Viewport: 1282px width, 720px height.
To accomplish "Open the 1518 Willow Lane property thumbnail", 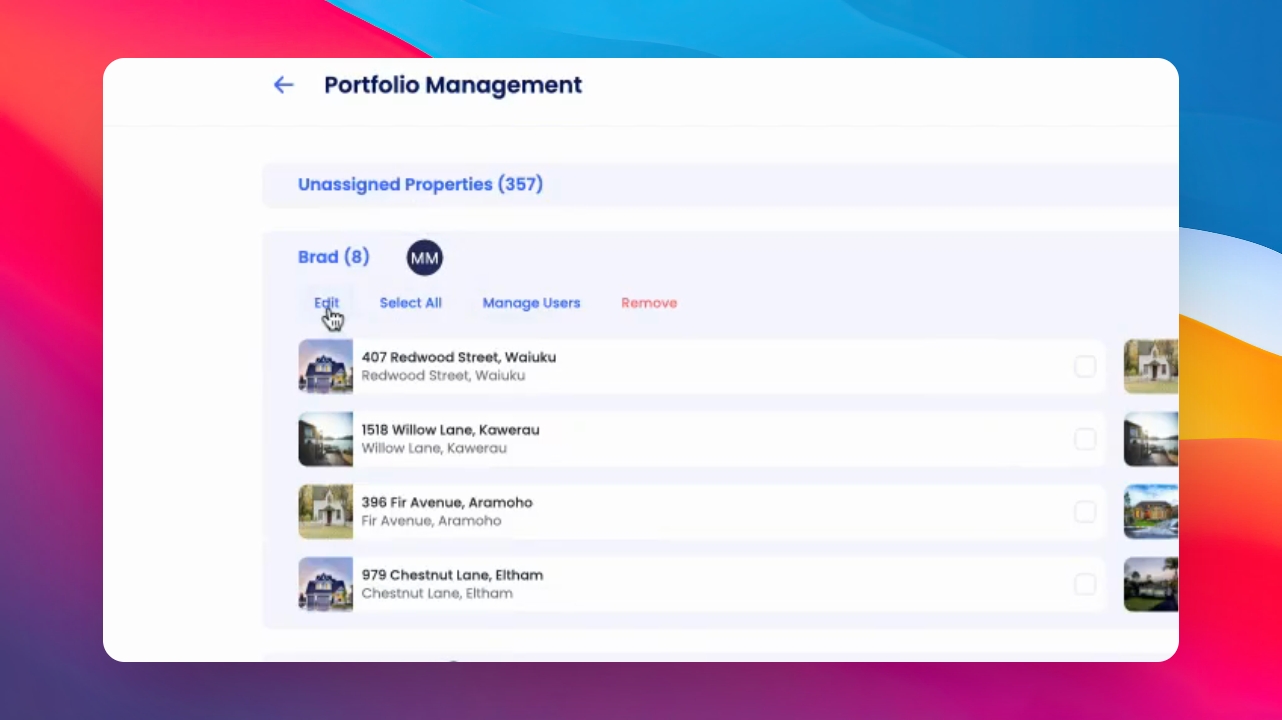I will tap(326, 439).
